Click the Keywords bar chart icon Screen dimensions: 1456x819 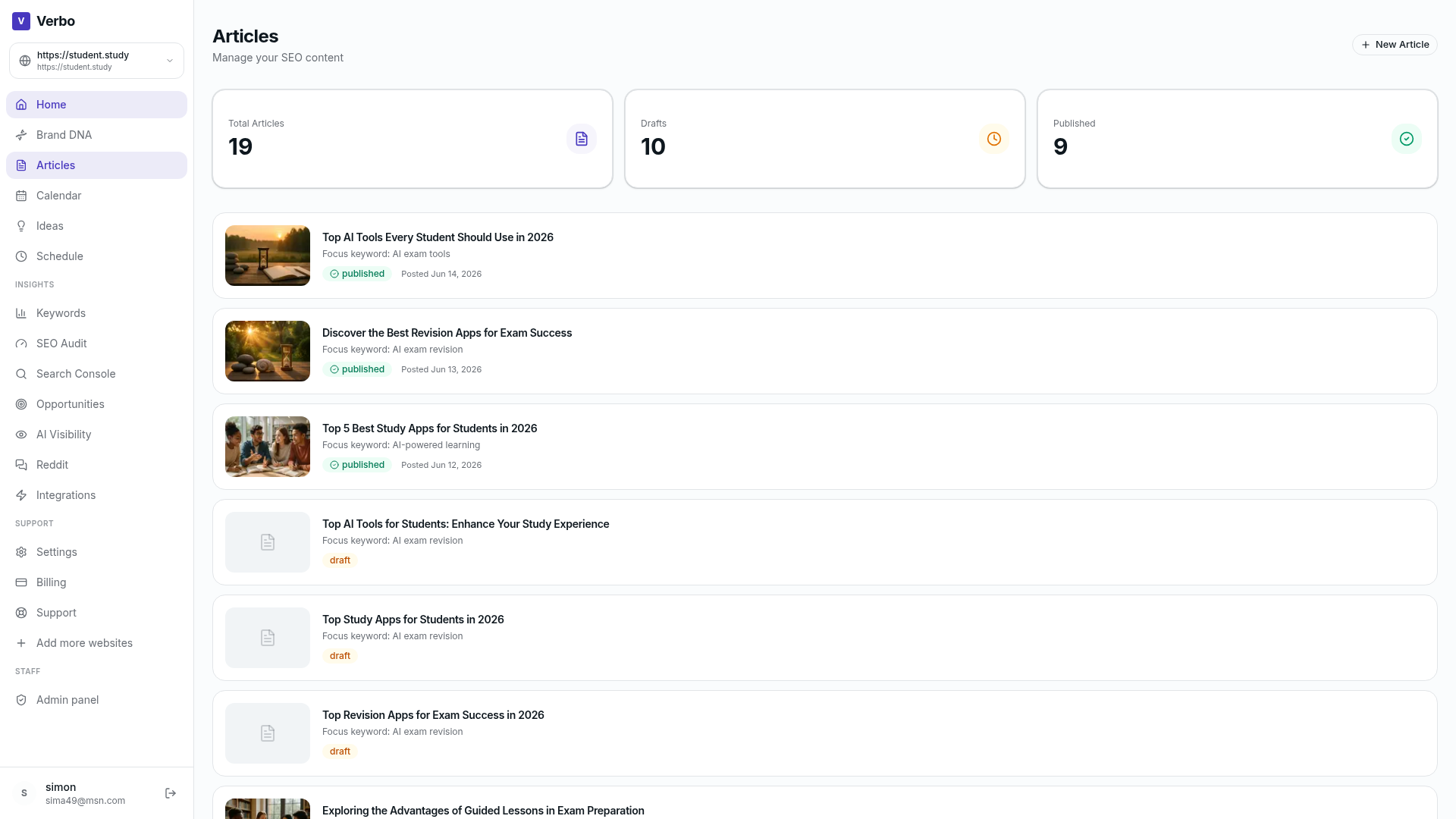[x=21, y=313]
